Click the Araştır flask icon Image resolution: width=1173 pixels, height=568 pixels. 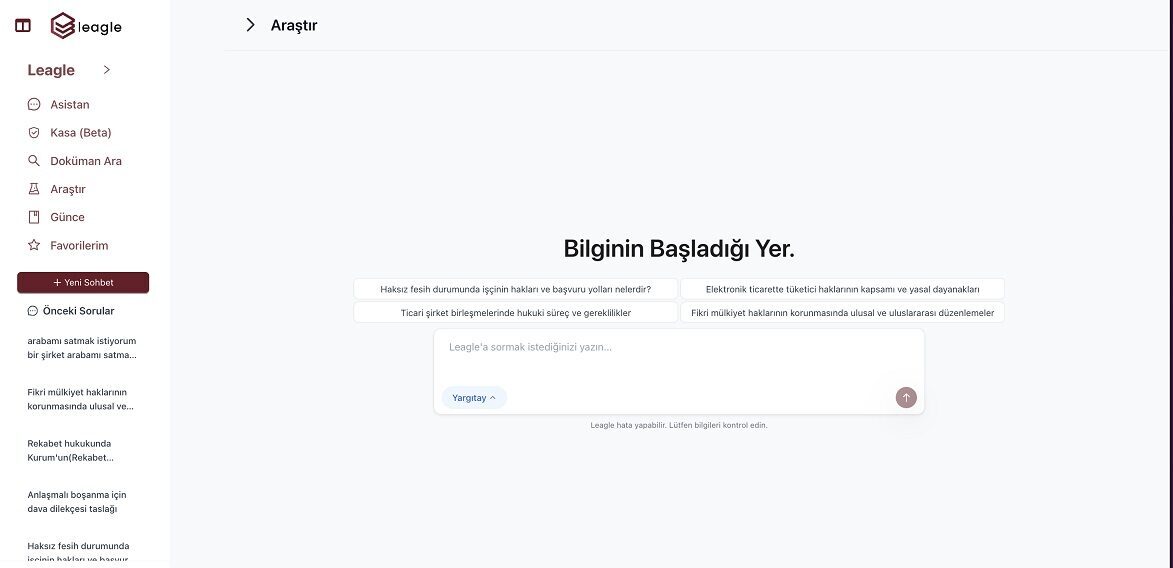[33, 189]
